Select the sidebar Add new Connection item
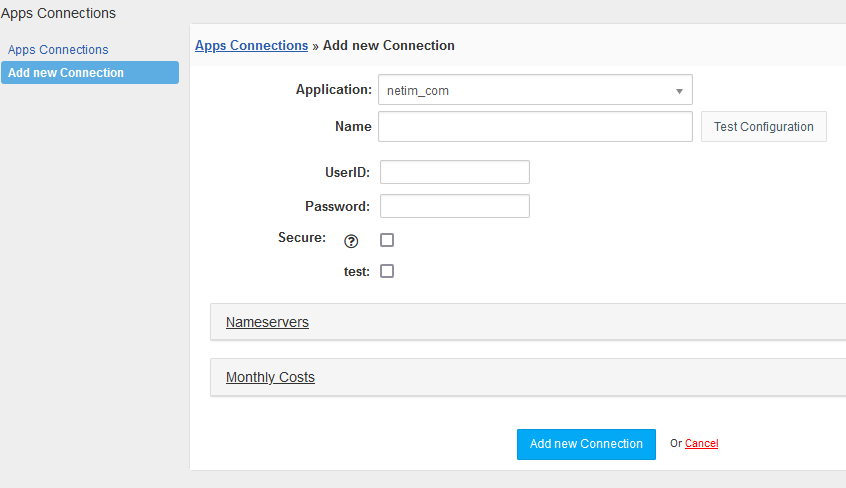This screenshot has height=488, width=846. coord(90,72)
